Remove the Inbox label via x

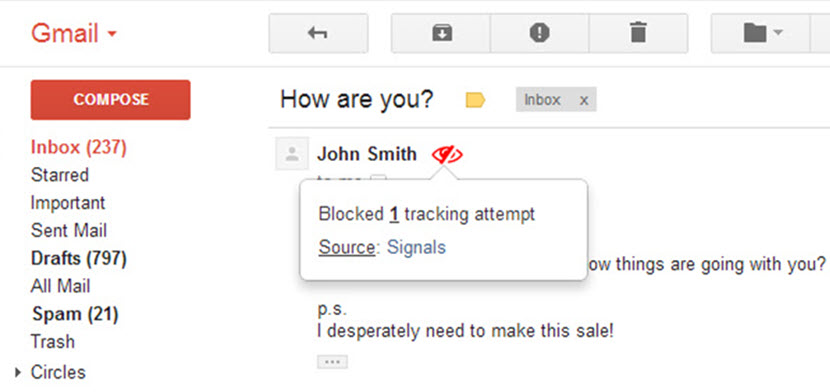(584, 100)
